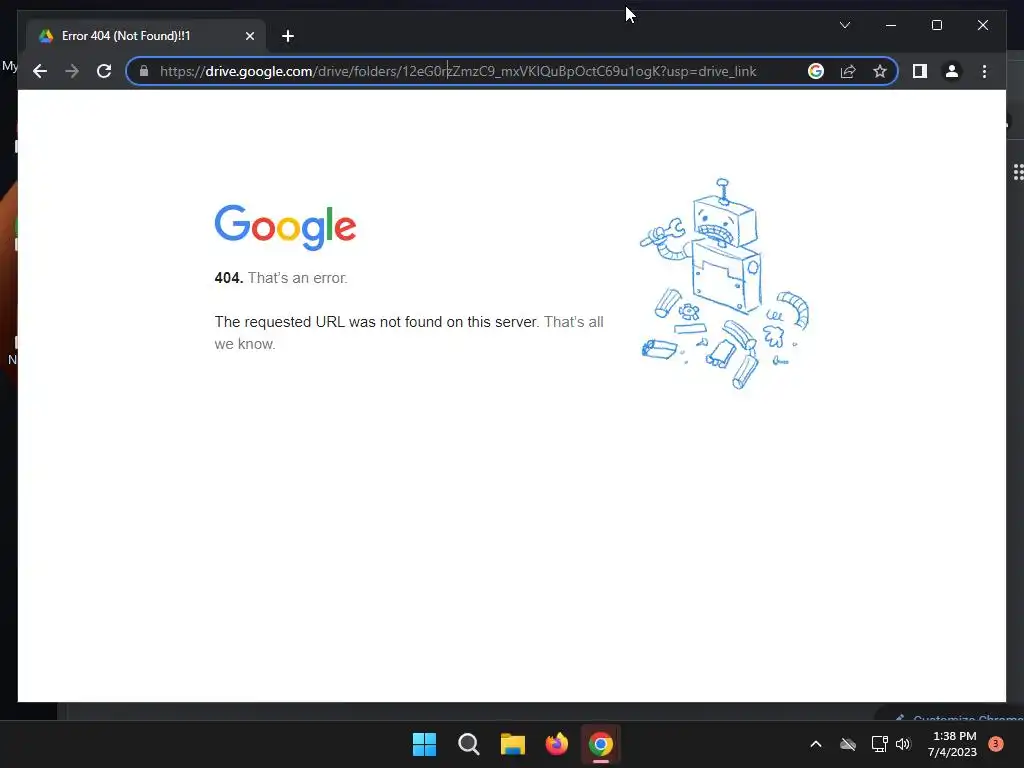The width and height of the screenshot is (1024, 768).
Task: Open the tab search chevron dropdown
Action: (844, 25)
